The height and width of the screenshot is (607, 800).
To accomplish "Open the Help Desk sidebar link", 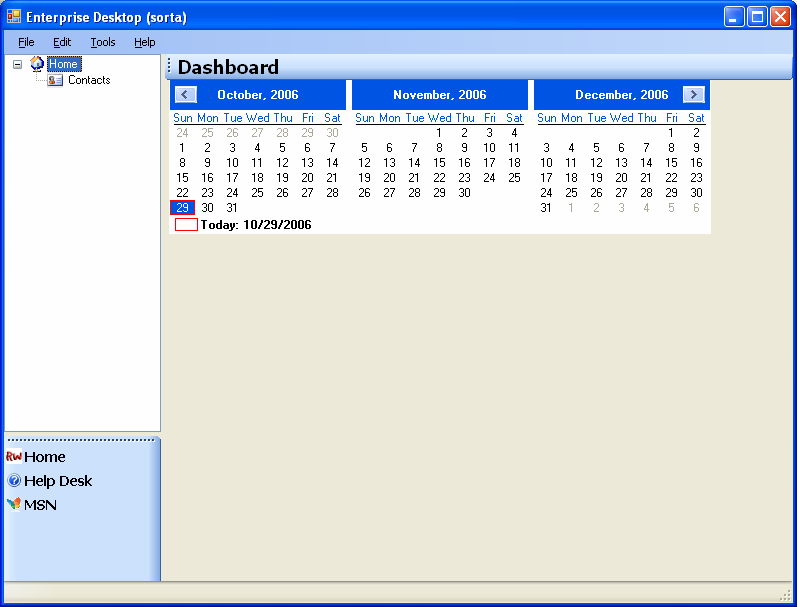I will 58,481.
